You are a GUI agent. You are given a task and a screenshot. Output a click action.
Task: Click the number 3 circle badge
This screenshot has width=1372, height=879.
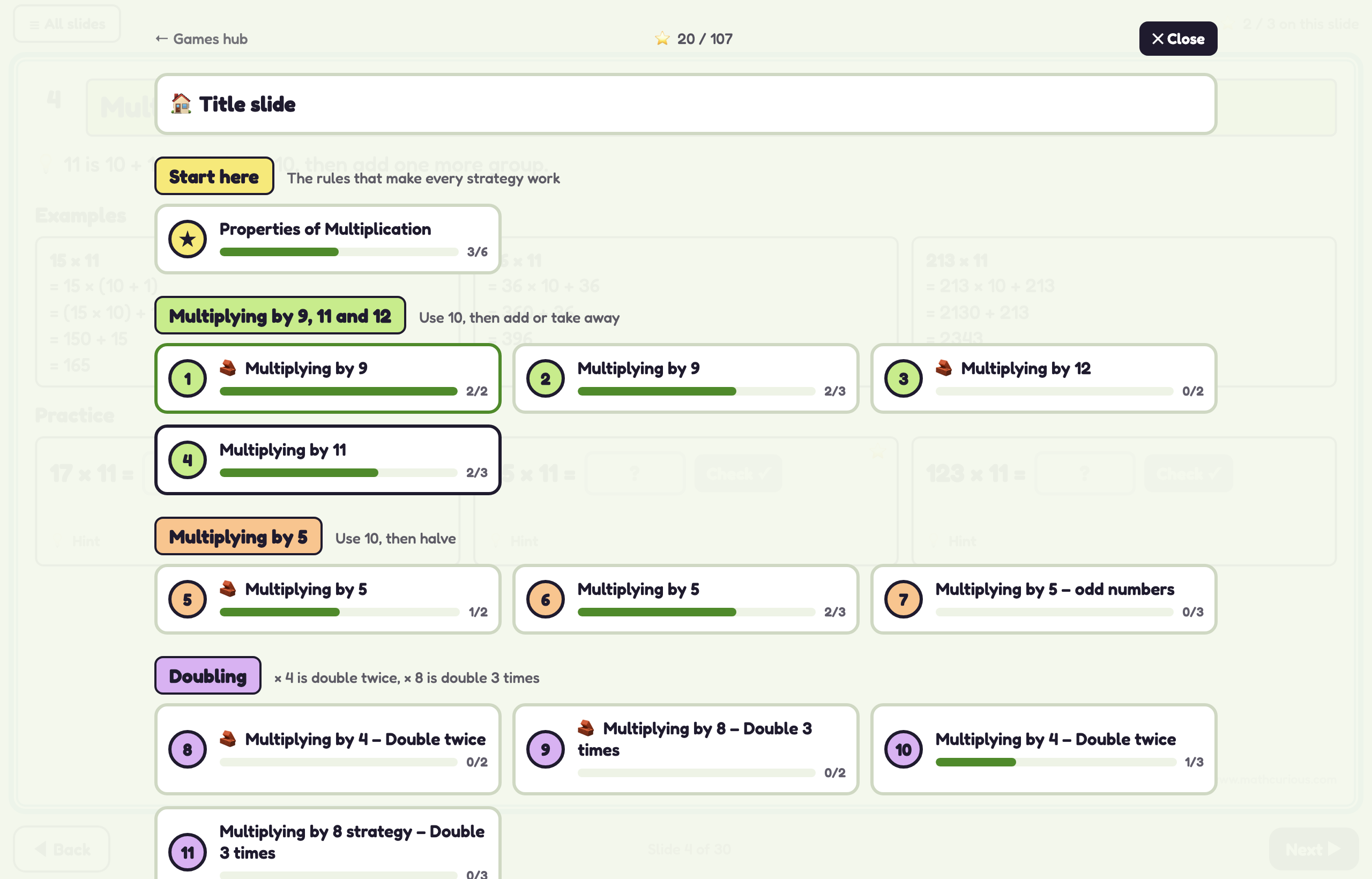click(x=903, y=378)
